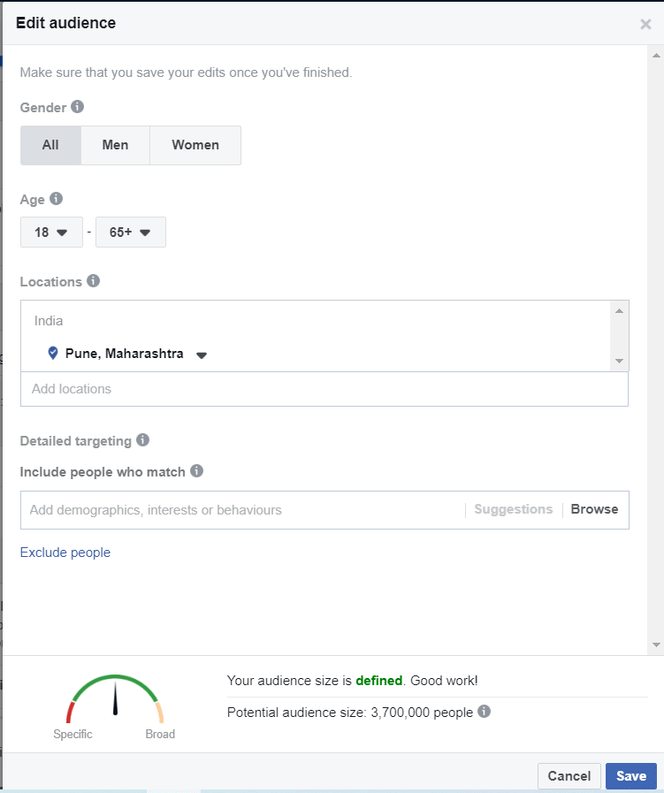Click the info icon beside Age
Screen dimensions: 664x793
pos(56,199)
